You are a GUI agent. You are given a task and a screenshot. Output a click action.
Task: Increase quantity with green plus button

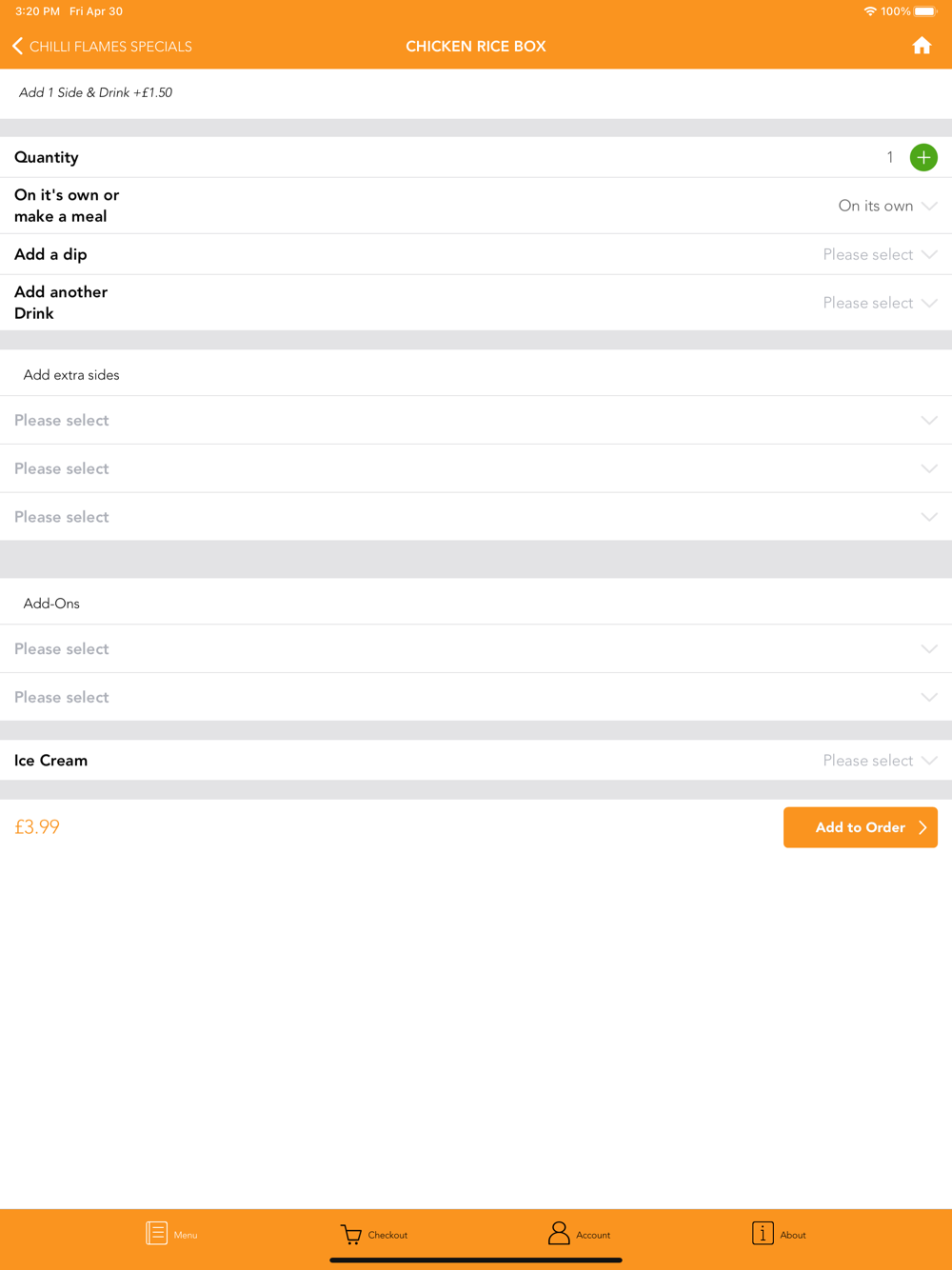coord(923,157)
